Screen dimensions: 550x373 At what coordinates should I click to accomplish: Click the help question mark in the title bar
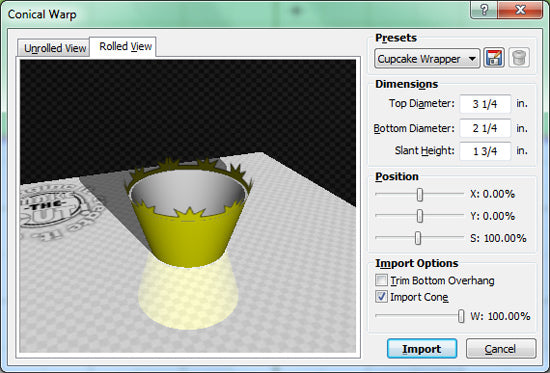click(484, 10)
